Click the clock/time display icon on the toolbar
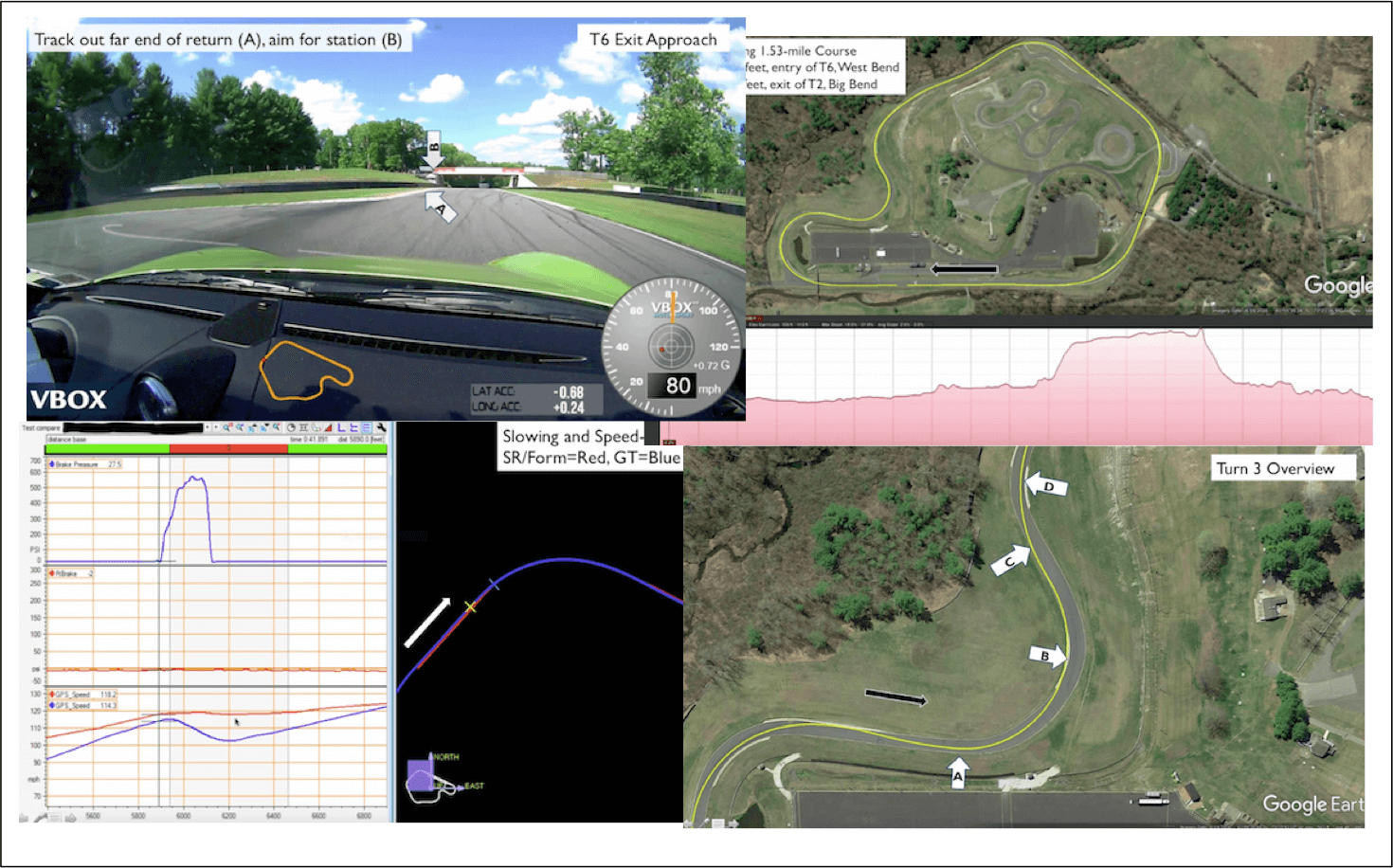The width and height of the screenshot is (1393, 868). [x=291, y=428]
